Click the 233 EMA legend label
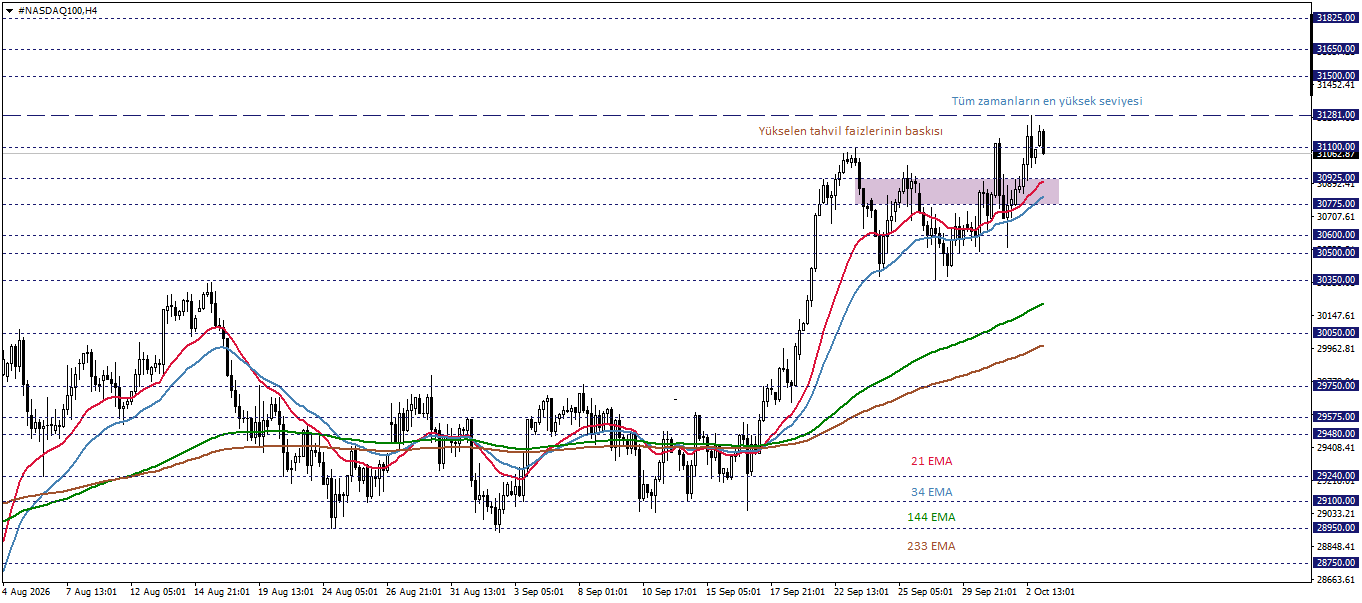 pyautogui.click(x=931, y=546)
